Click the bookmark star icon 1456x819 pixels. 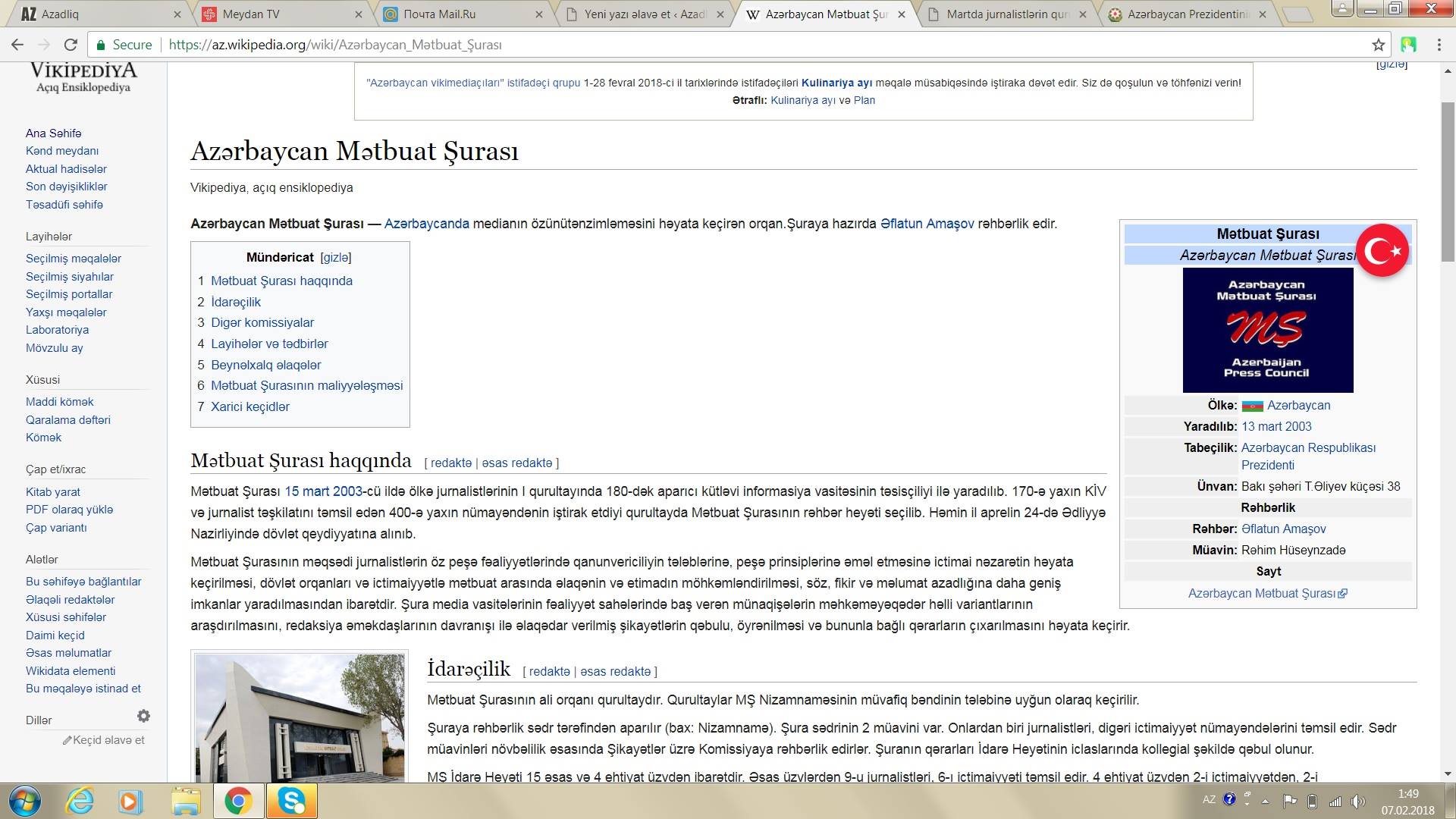coord(1378,45)
